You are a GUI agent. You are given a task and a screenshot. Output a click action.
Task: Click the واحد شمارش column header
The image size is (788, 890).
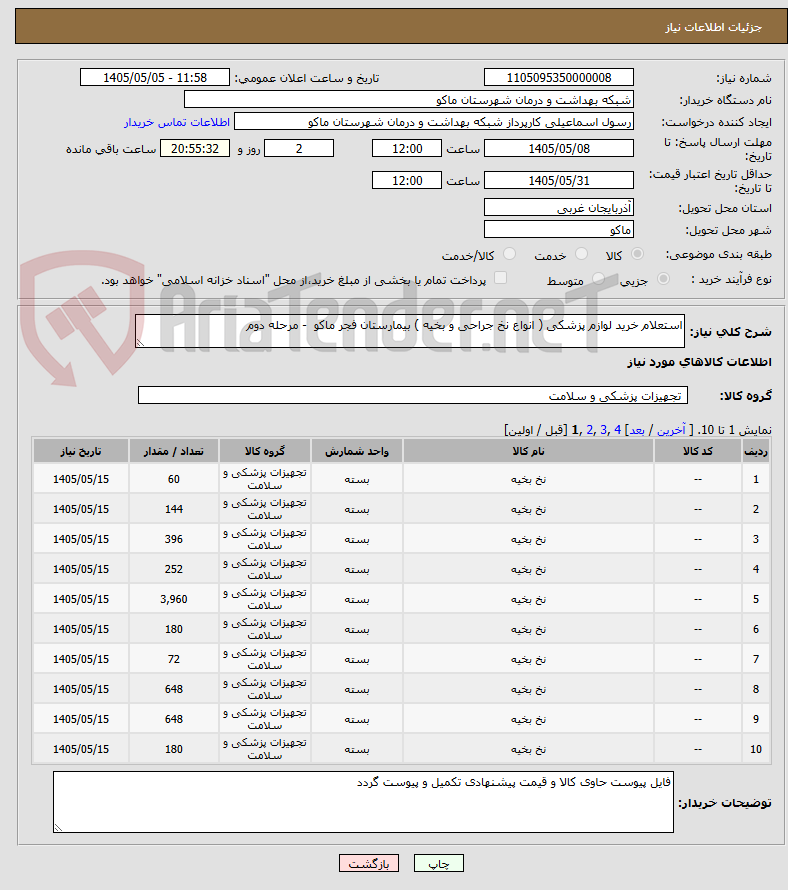(x=357, y=451)
